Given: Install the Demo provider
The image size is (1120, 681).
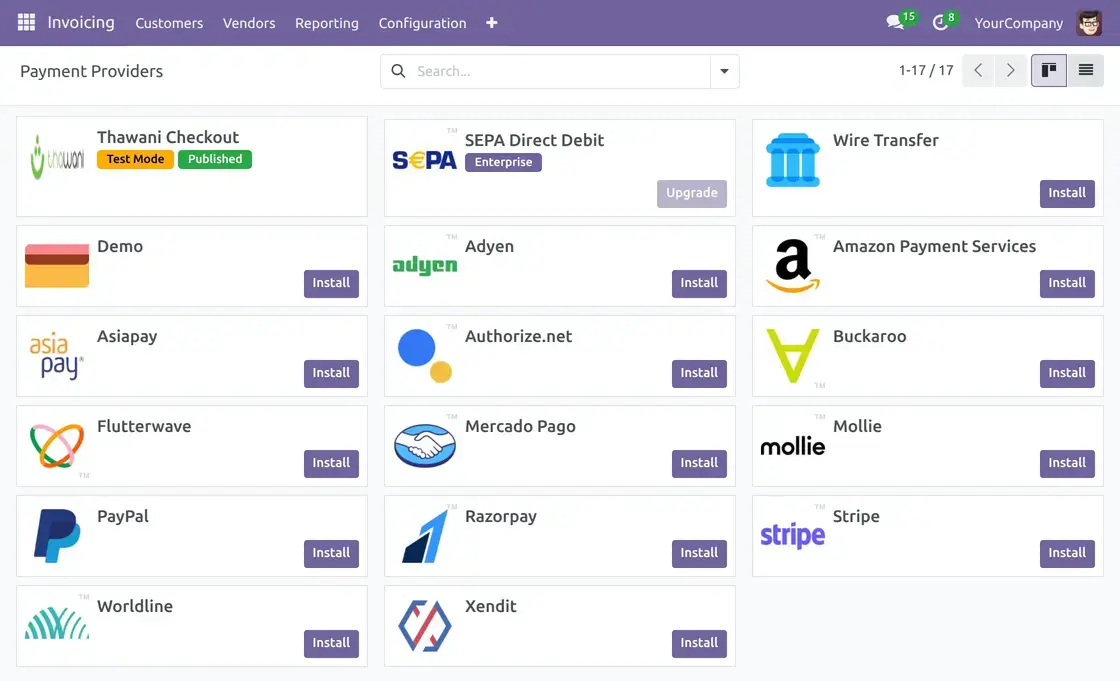Looking at the screenshot, I should coord(331,283).
